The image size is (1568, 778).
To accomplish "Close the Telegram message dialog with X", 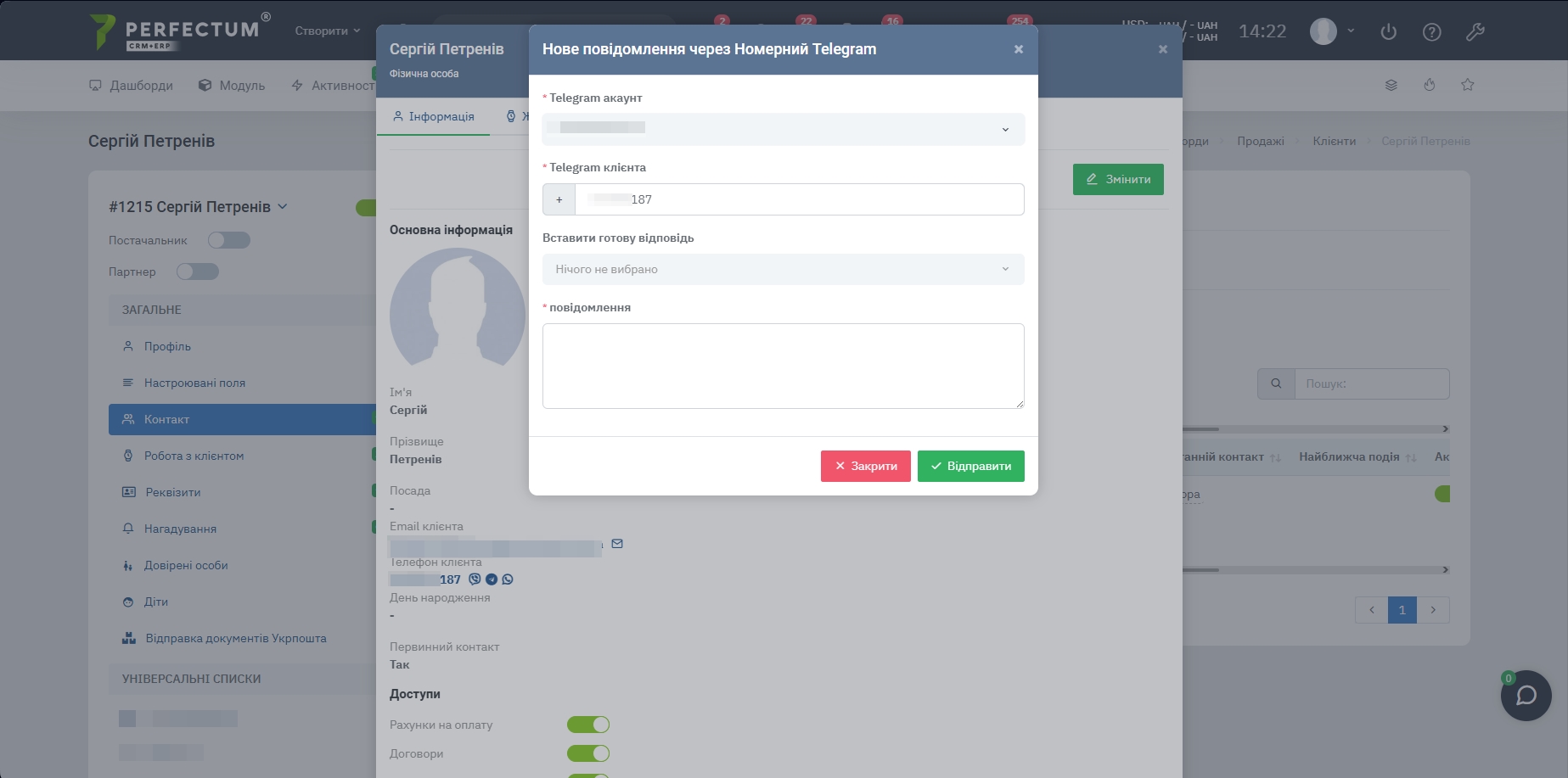I will pos(1019,49).
